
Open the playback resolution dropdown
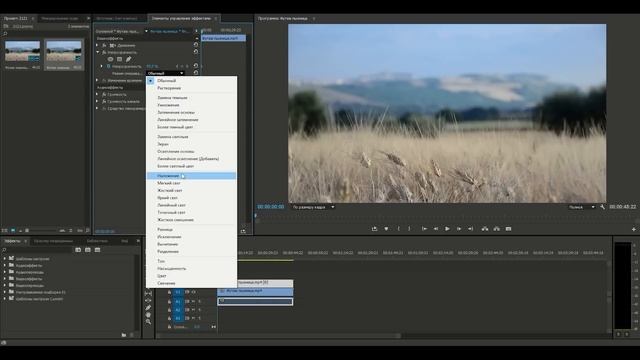(582, 207)
